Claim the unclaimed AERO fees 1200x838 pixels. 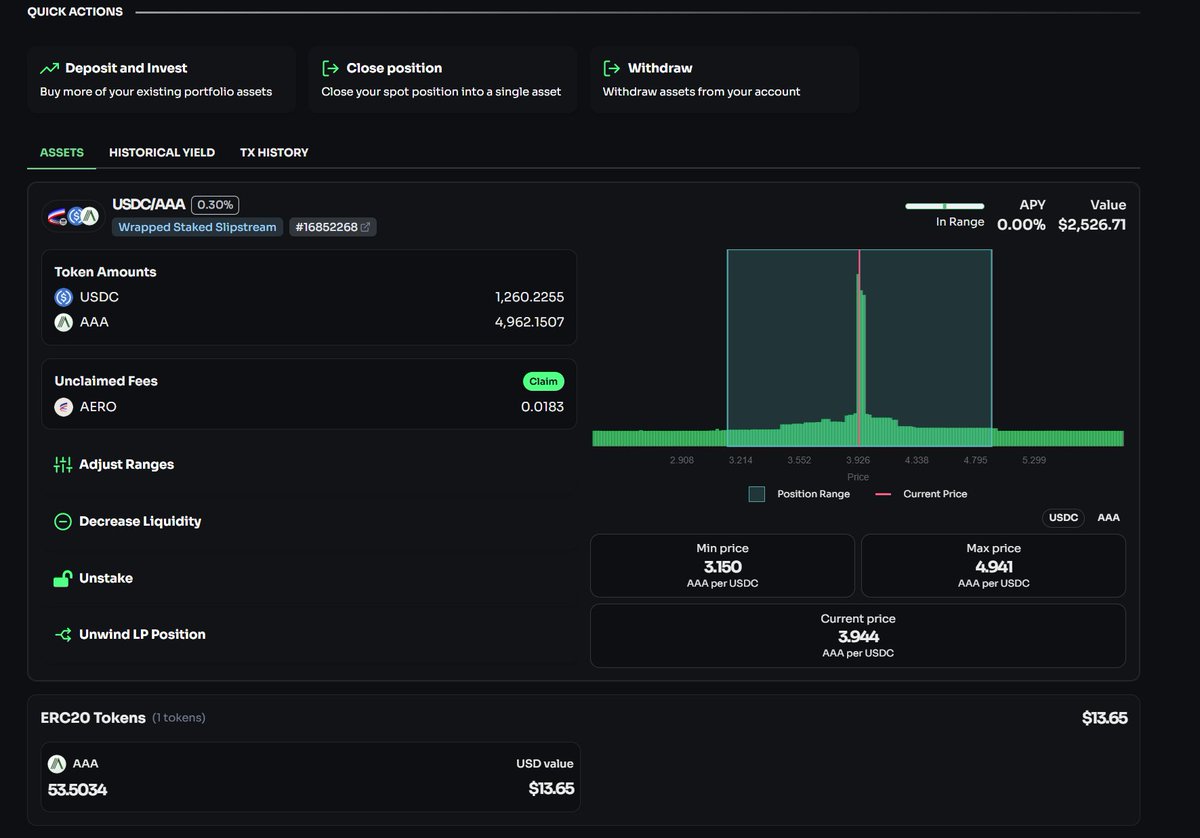tap(543, 381)
